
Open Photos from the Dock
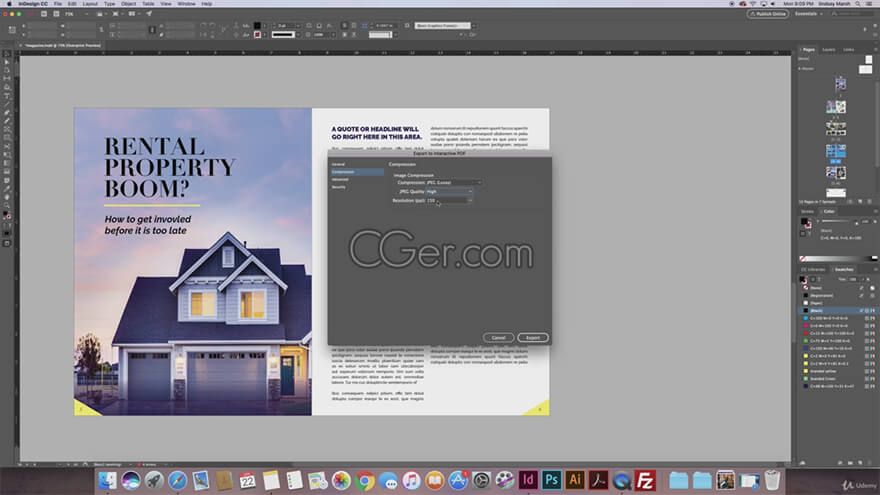point(341,480)
